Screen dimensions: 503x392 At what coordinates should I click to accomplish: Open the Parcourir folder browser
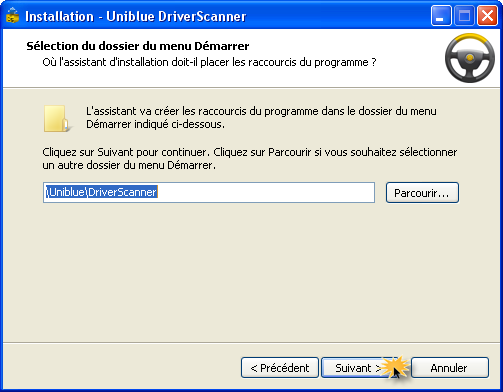(x=422, y=193)
